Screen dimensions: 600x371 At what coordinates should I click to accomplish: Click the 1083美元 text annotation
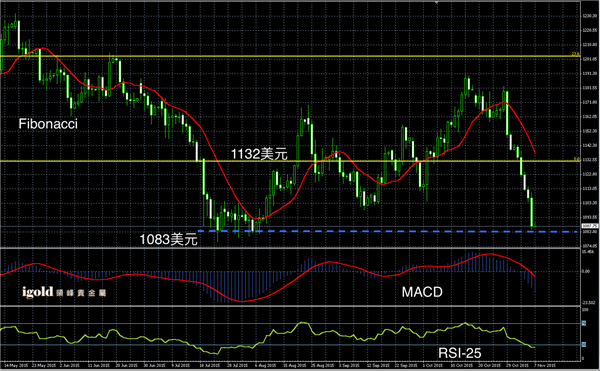tap(168, 239)
